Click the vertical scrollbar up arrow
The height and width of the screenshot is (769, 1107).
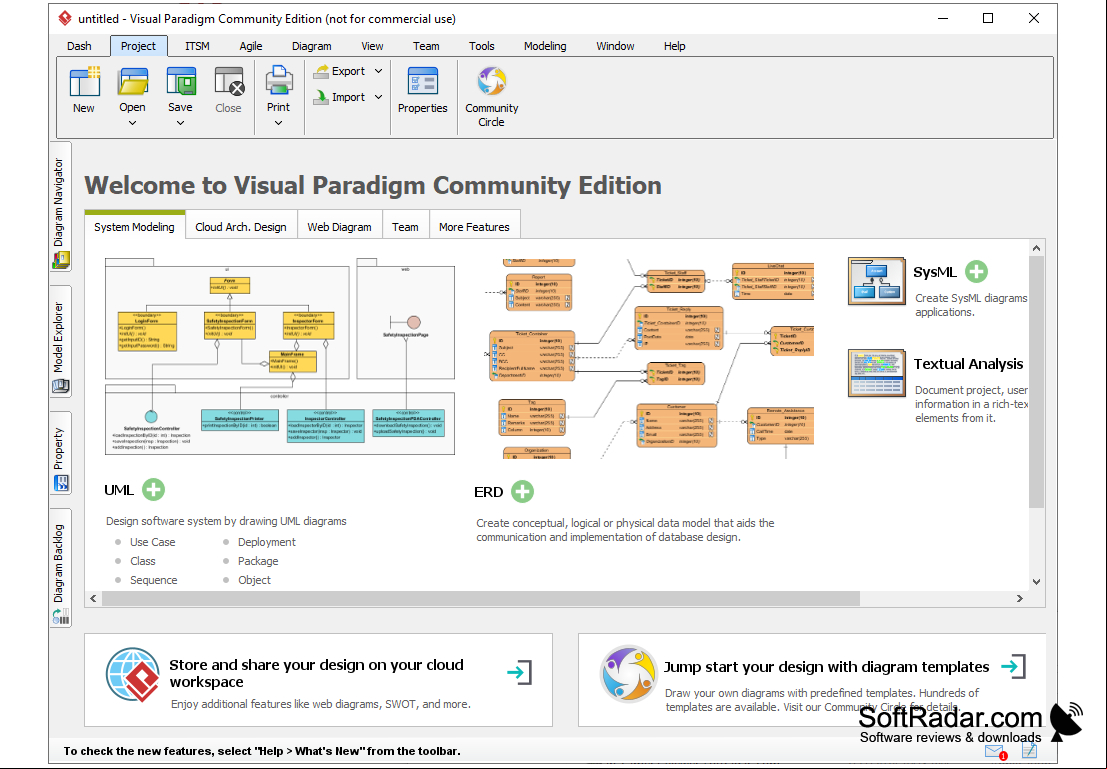(x=1036, y=248)
